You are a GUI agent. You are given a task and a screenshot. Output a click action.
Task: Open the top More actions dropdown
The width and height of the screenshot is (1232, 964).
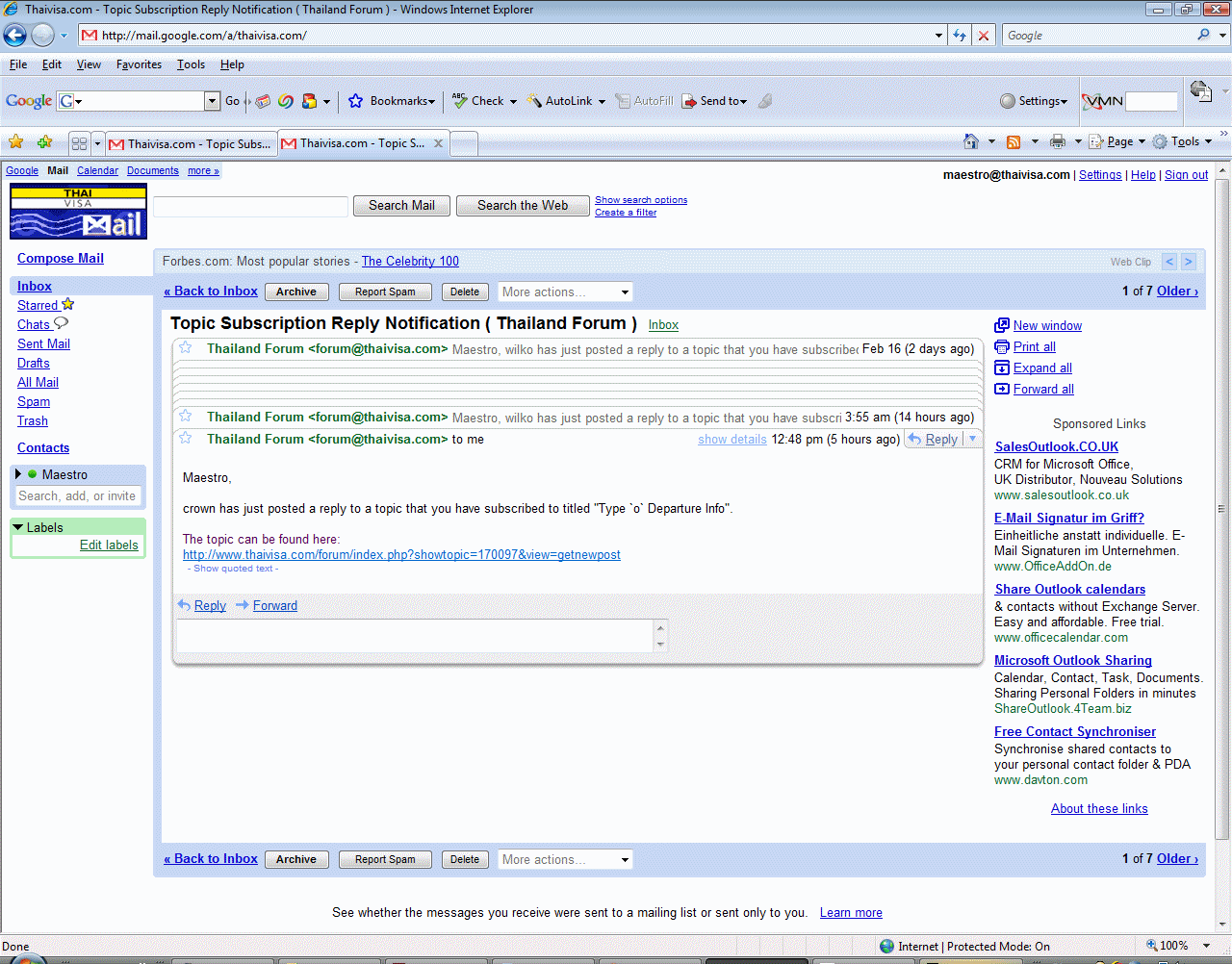[565, 292]
